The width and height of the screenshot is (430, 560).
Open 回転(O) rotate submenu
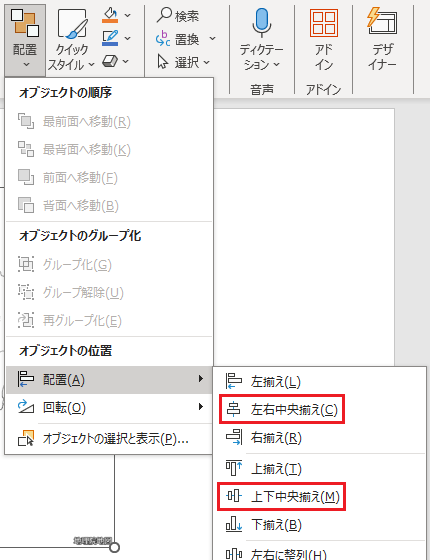[109, 408]
